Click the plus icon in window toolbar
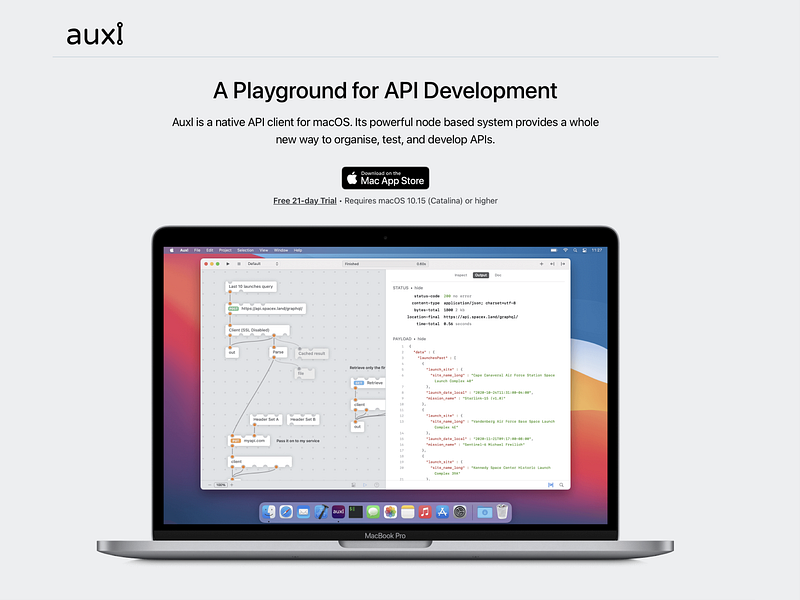Viewport: 800px width, 600px height. (x=541, y=264)
